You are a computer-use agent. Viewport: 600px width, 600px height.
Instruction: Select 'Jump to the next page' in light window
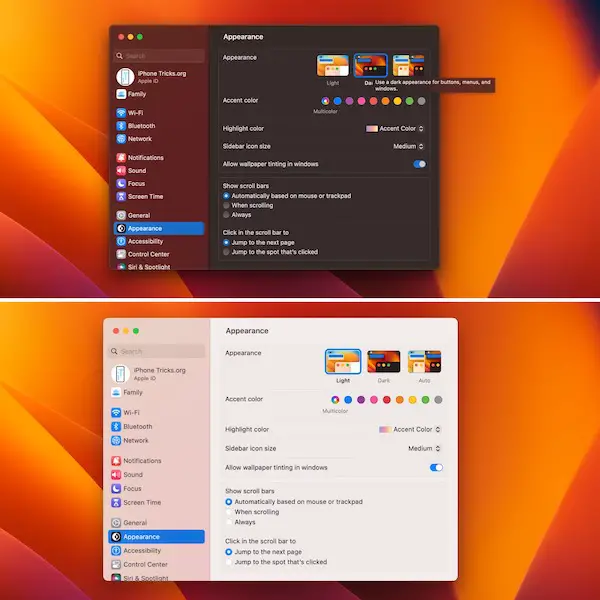(x=228, y=552)
